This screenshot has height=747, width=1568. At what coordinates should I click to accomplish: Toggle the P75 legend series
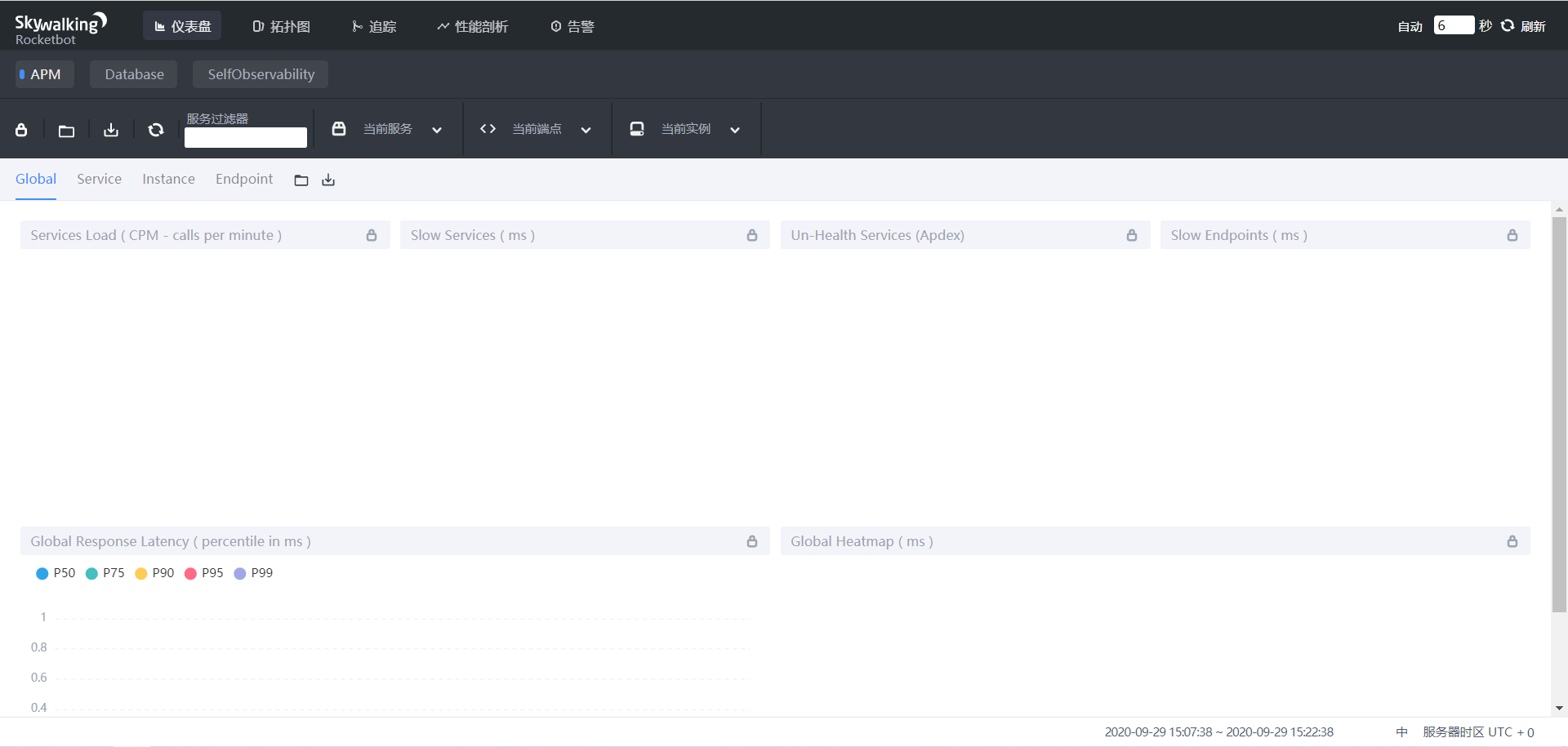tap(105, 573)
